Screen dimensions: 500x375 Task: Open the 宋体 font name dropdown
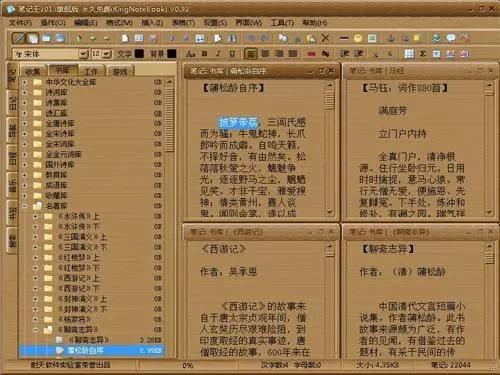tap(83, 54)
